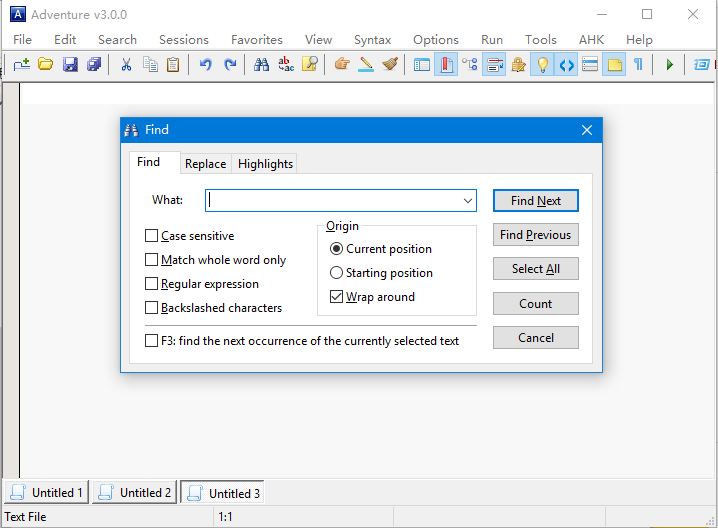Open the File menu
The height and width of the screenshot is (528, 718).
coord(22,40)
